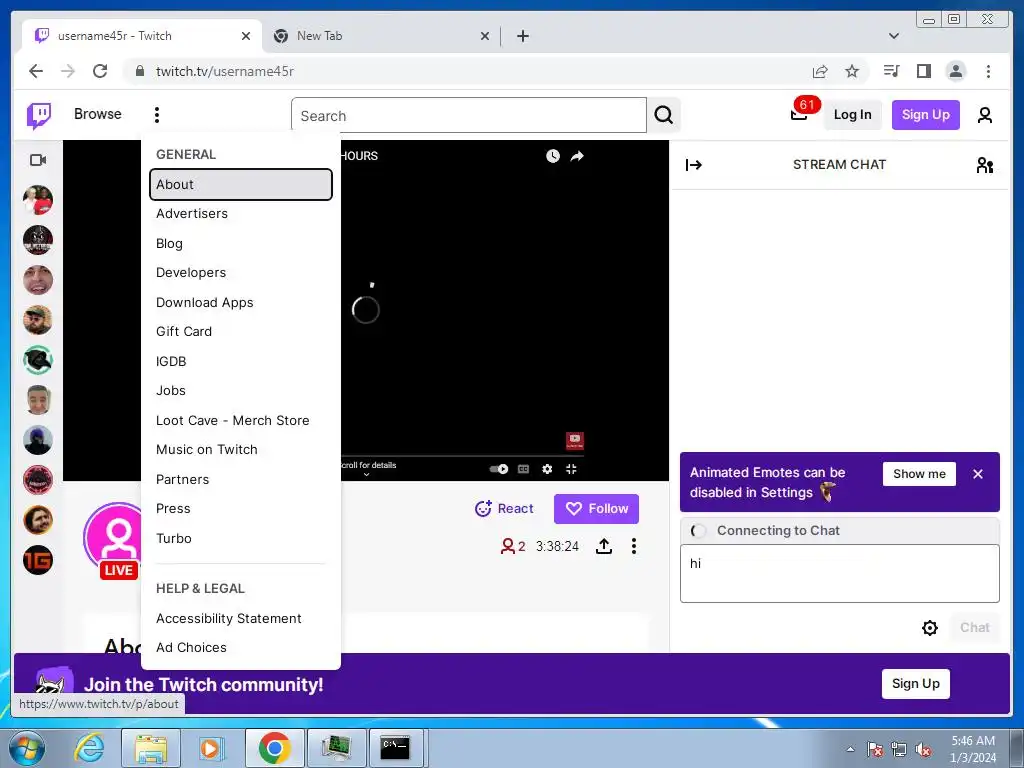Reload the page in Chrome
The image size is (1024, 768).
pos(100,71)
